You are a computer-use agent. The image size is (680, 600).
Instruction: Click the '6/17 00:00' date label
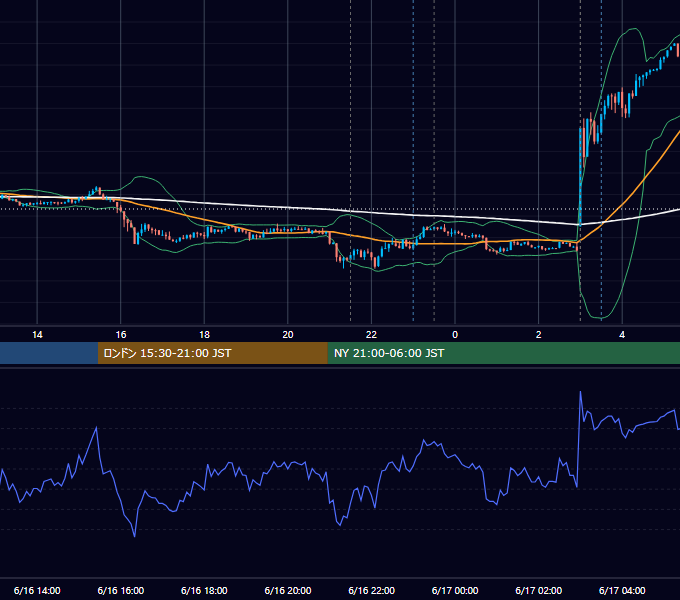point(455,590)
